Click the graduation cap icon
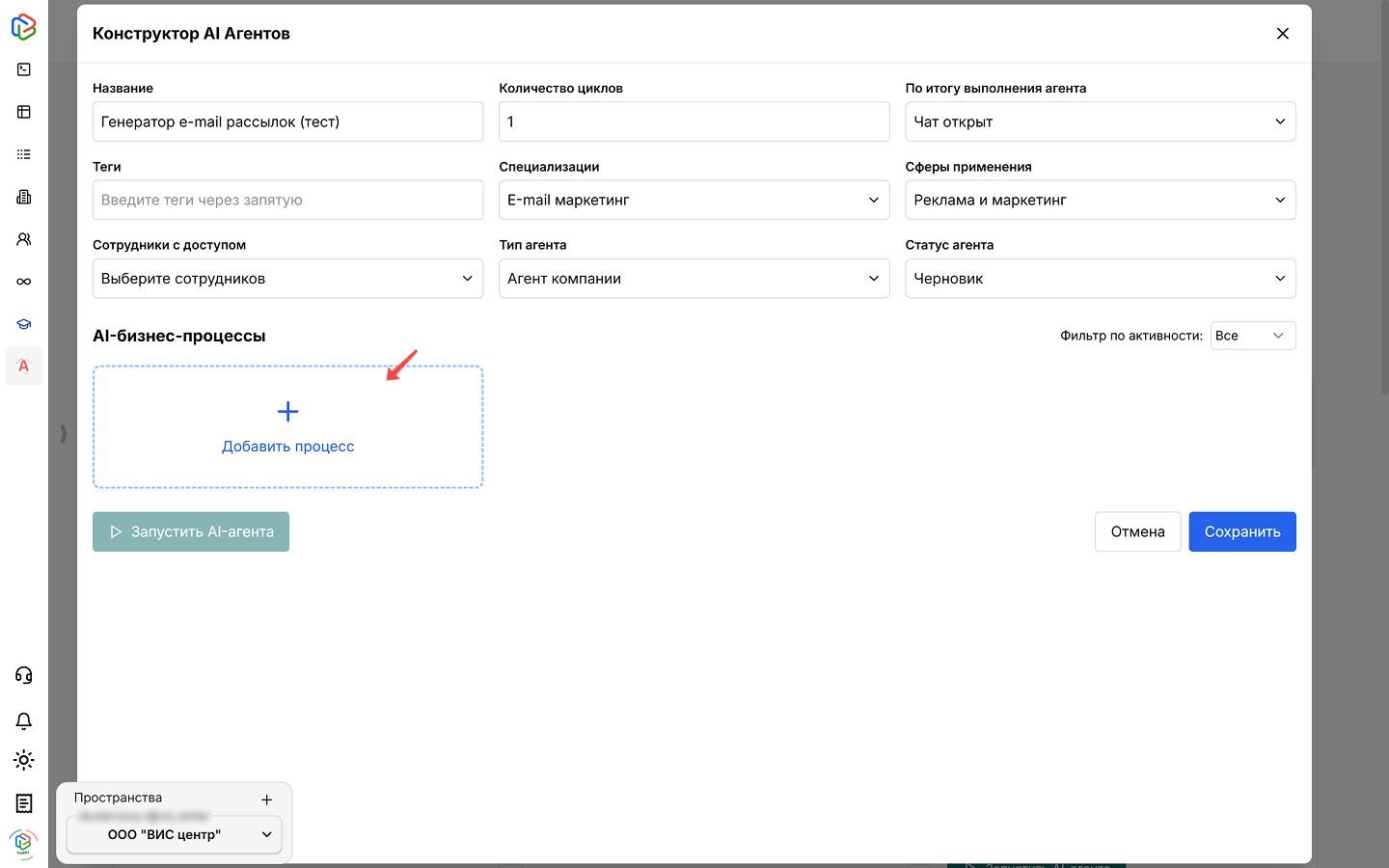The image size is (1389, 868). click(x=24, y=324)
